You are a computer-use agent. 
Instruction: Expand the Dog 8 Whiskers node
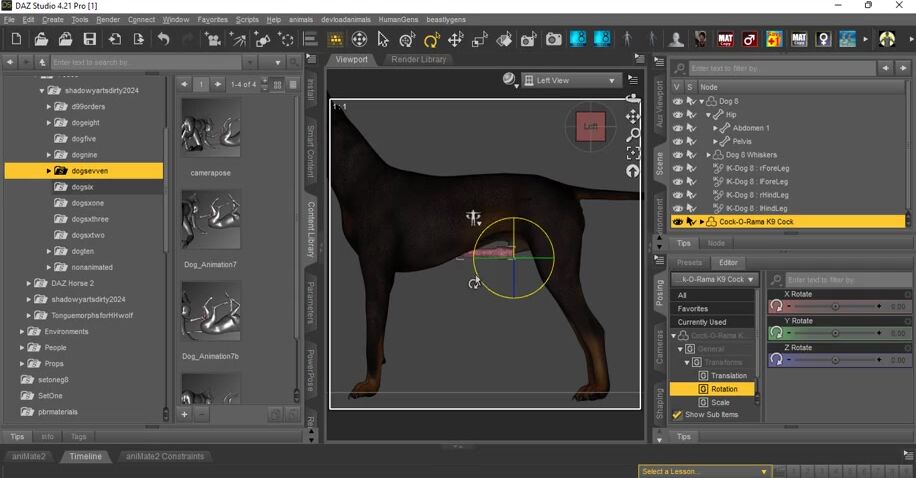pos(709,155)
